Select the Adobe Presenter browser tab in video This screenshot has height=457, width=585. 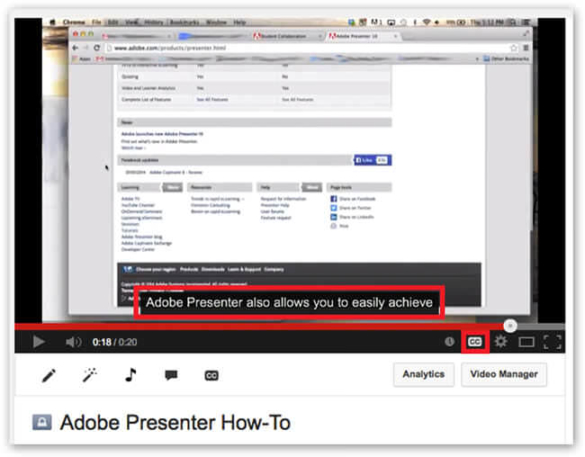[361, 36]
